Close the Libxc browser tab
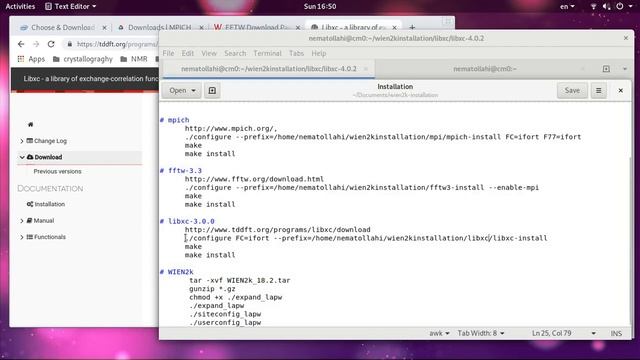Screen dimensions: 640x360 click(x=394, y=27)
